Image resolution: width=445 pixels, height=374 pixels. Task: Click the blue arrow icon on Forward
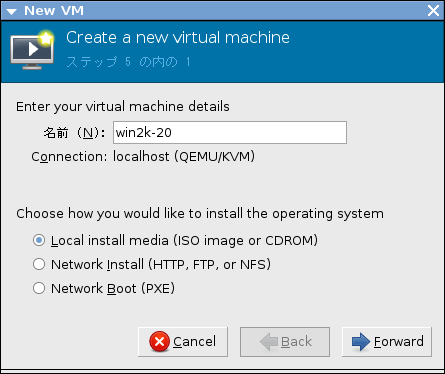pyautogui.click(x=361, y=342)
